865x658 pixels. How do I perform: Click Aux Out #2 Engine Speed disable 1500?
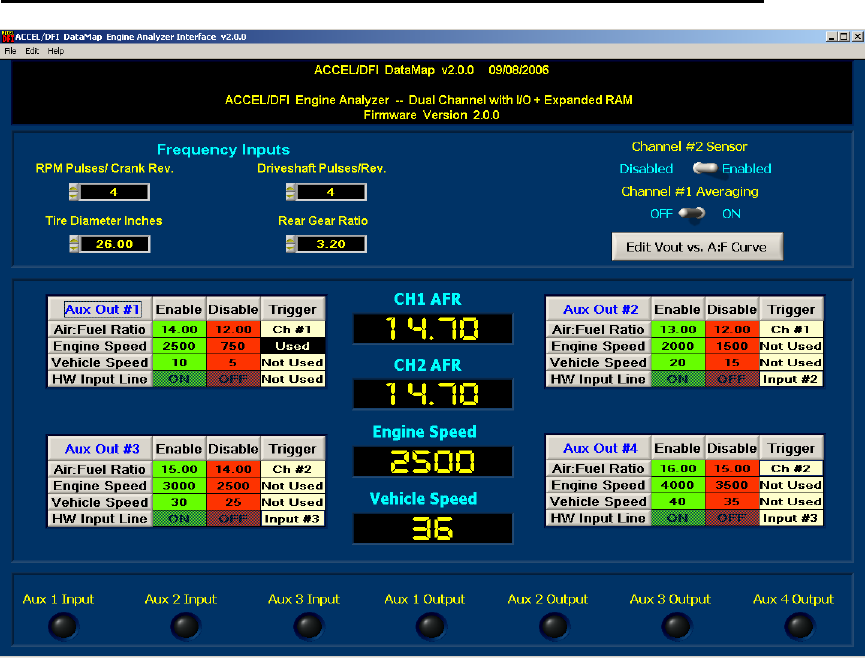(x=732, y=346)
